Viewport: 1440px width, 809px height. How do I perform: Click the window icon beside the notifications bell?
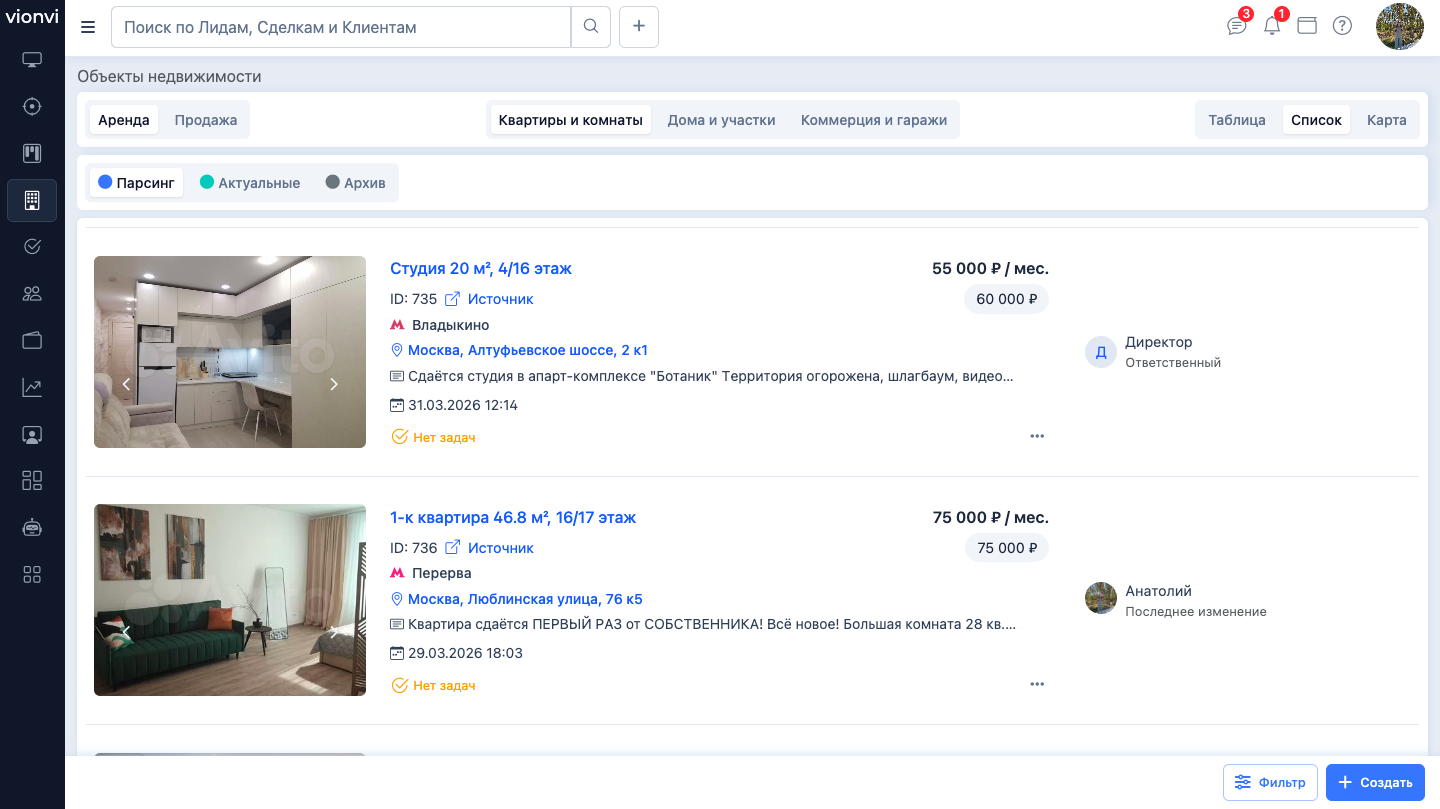click(x=1307, y=26)
